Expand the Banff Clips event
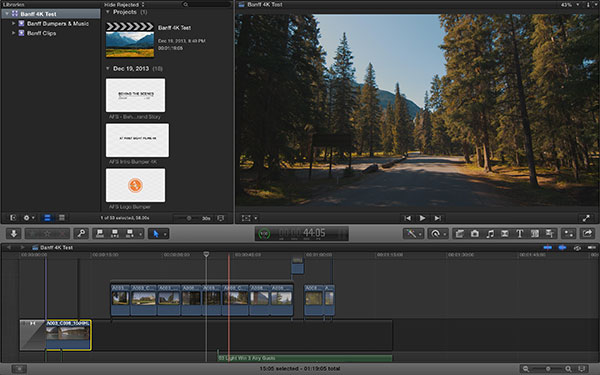The width and height of the screenshot is (600, 375). (13, 33)
